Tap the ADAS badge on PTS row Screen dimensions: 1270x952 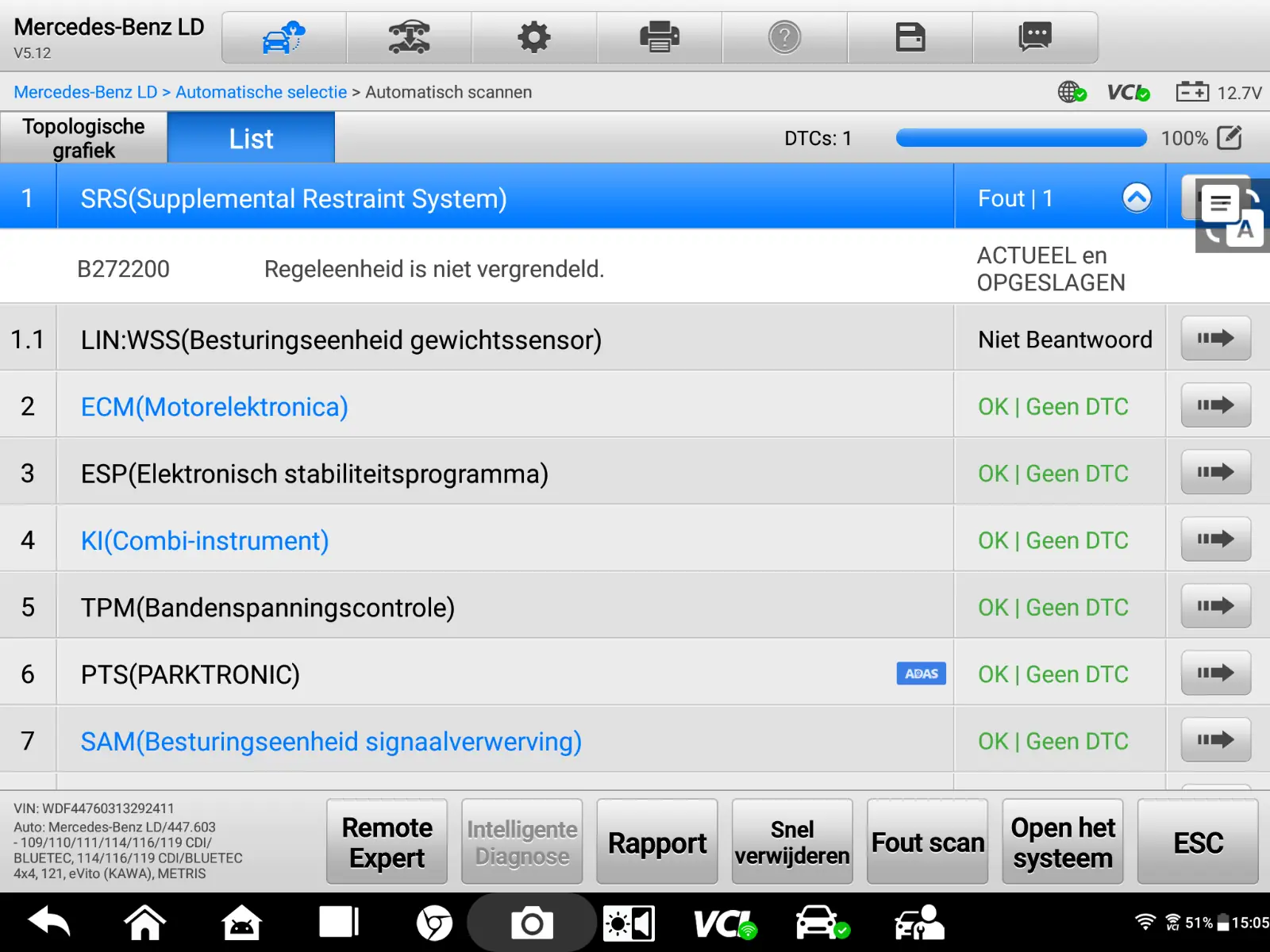(921, 674)
